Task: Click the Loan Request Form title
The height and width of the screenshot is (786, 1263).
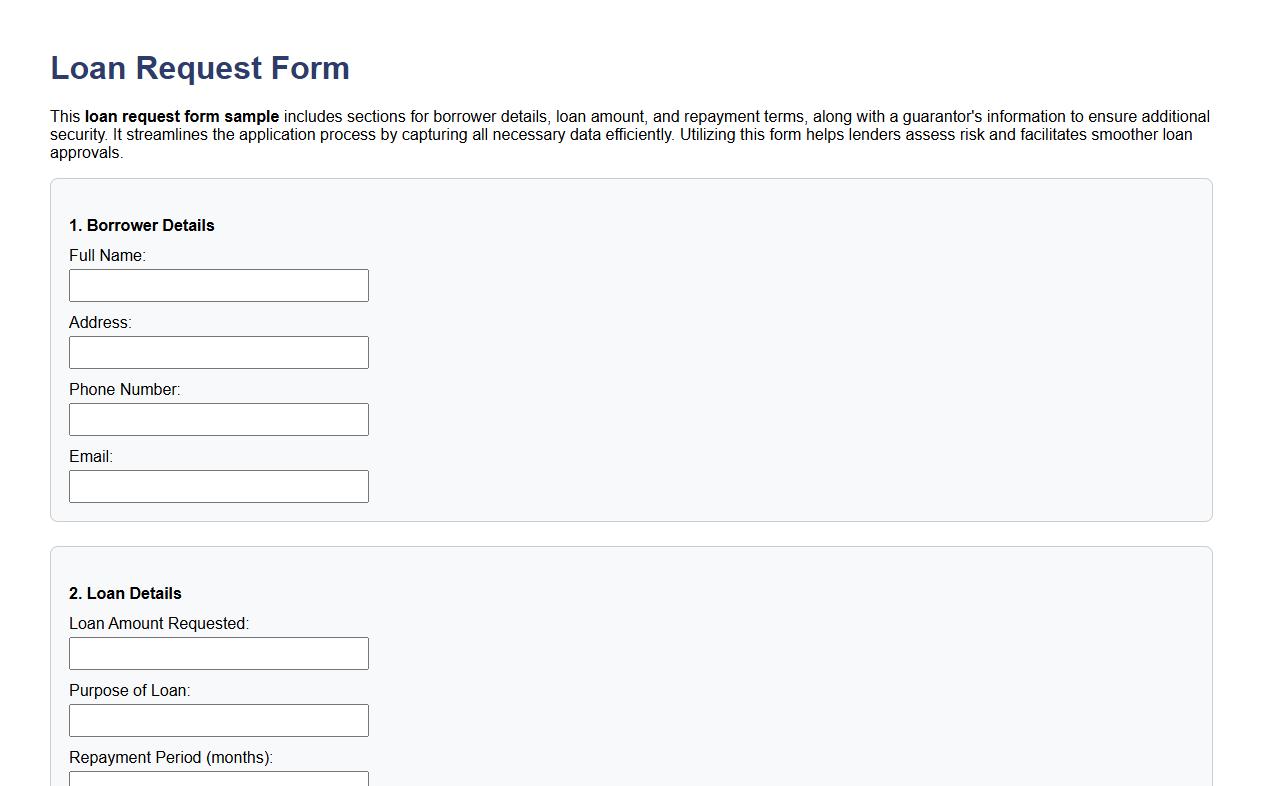Action: 199,68
